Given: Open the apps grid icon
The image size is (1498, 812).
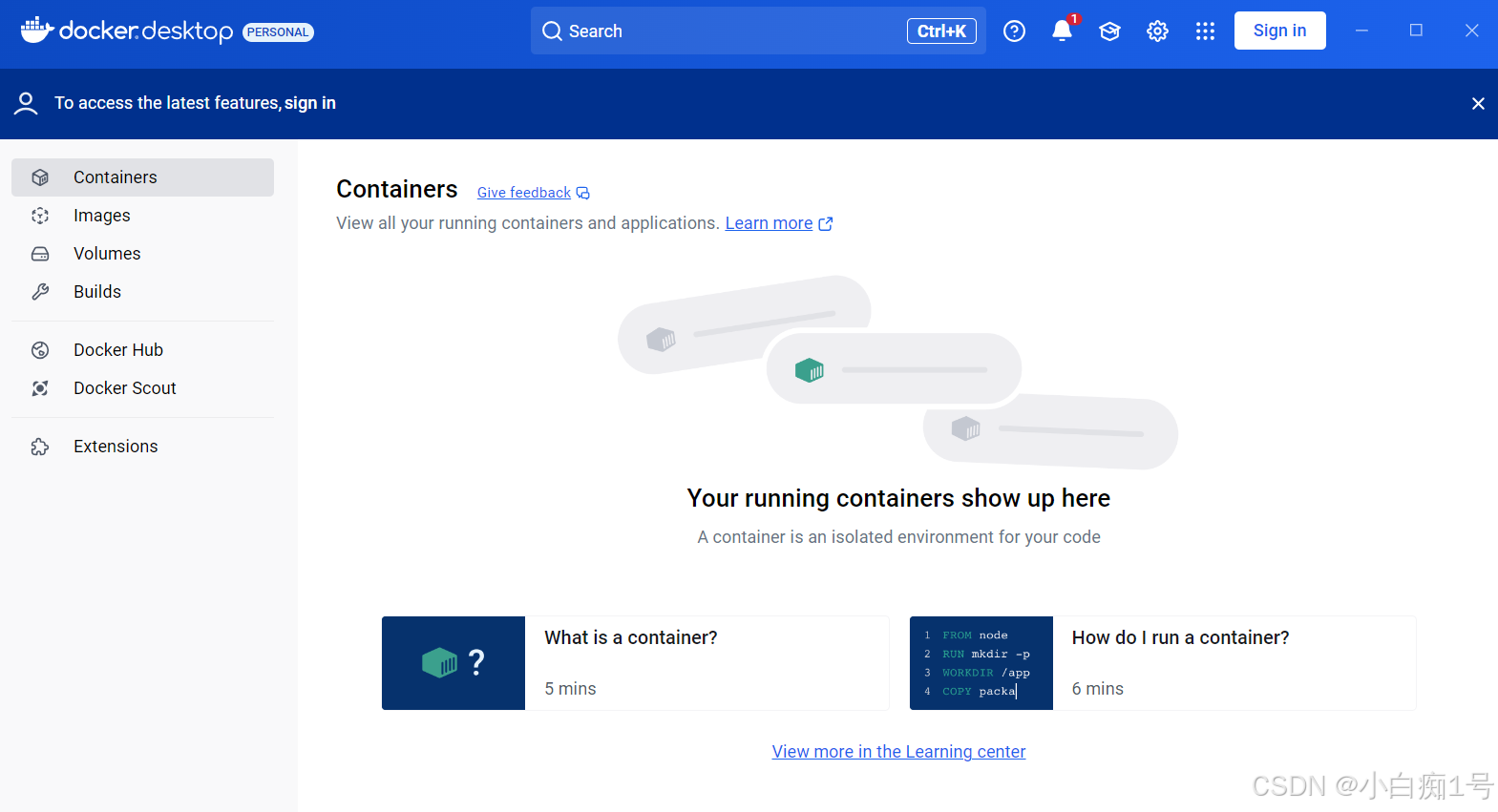Looking at the screenshot, I should coord(1205,31).
